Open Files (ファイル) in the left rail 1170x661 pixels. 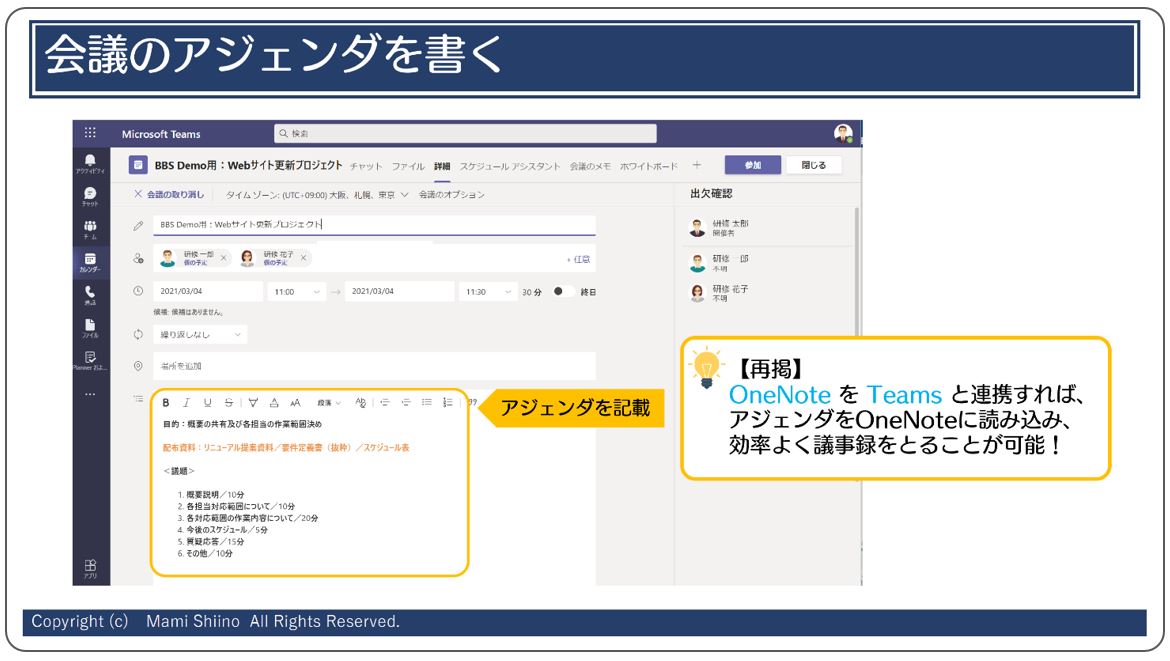90,328
